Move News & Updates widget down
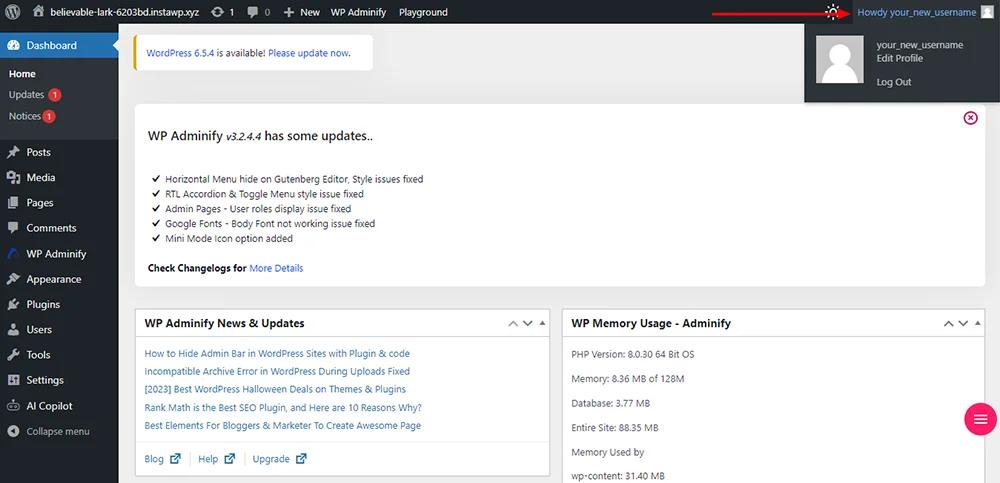Viewport: 1000px width, 483px height. (527, 323)
